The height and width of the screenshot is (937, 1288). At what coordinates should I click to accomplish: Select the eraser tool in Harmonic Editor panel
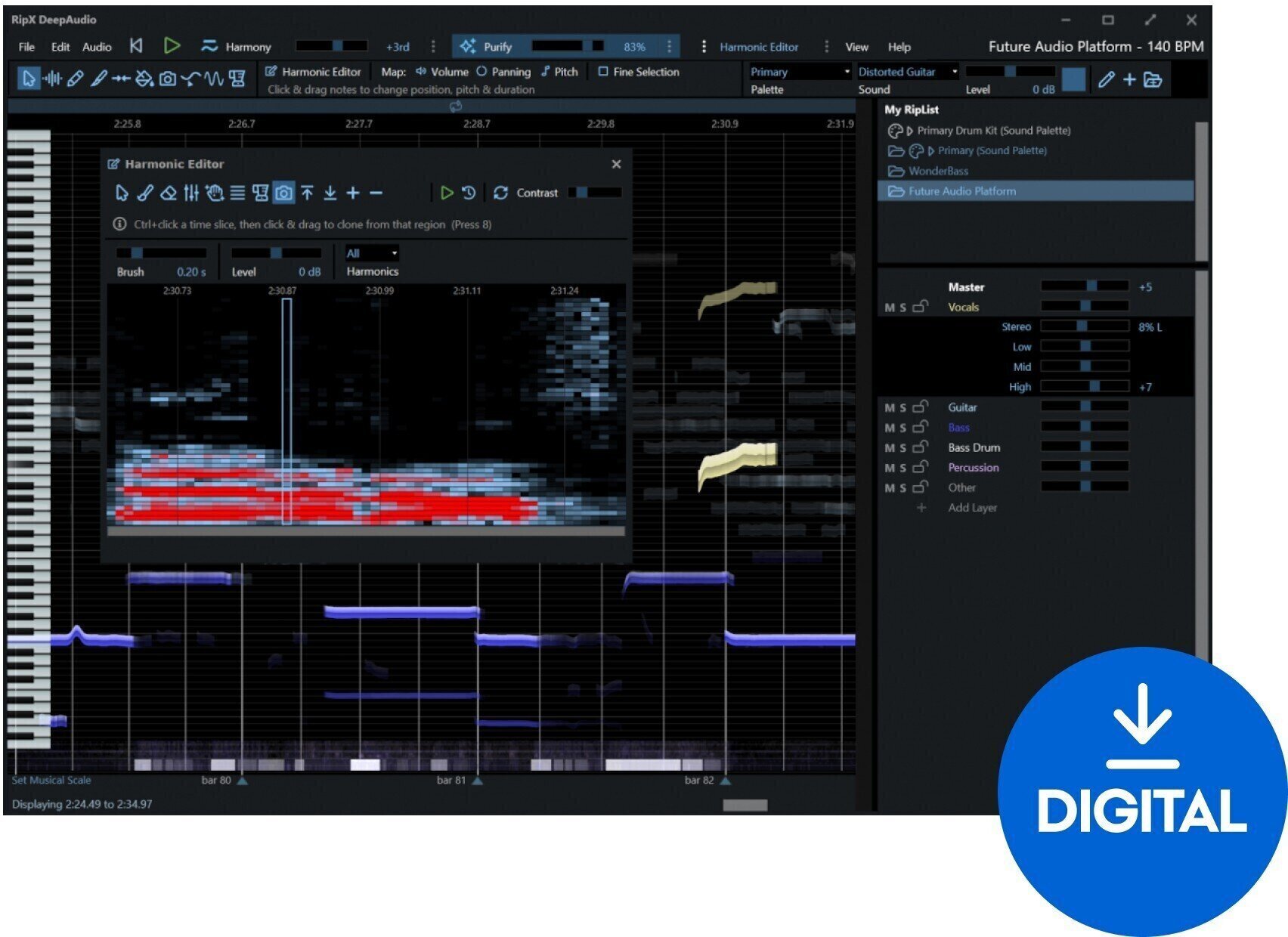coord(169,193)
